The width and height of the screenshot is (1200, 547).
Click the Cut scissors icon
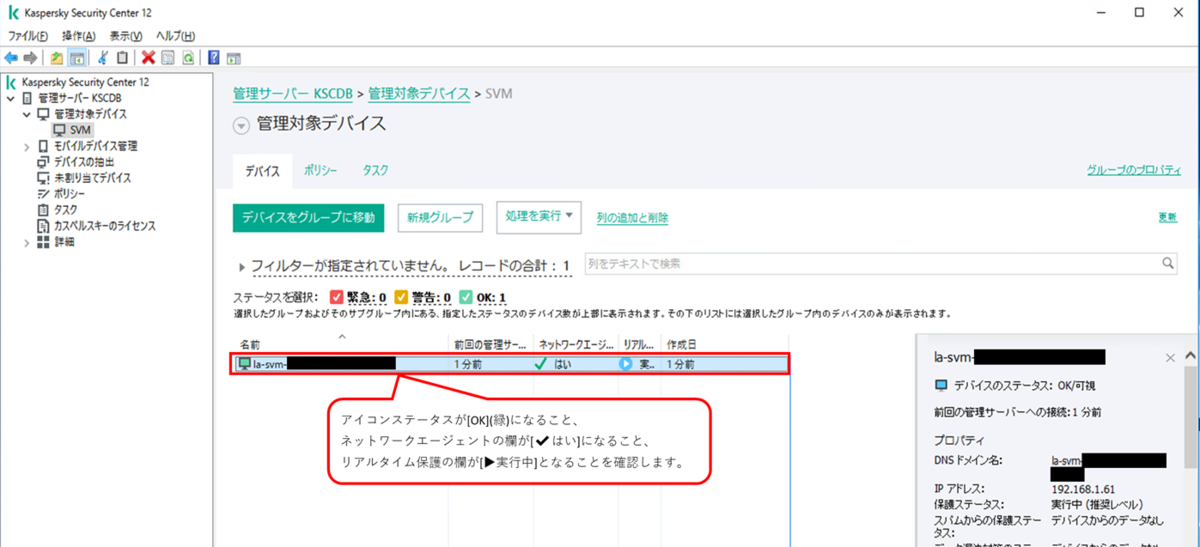pyautogui.click(x=103, y=57)
